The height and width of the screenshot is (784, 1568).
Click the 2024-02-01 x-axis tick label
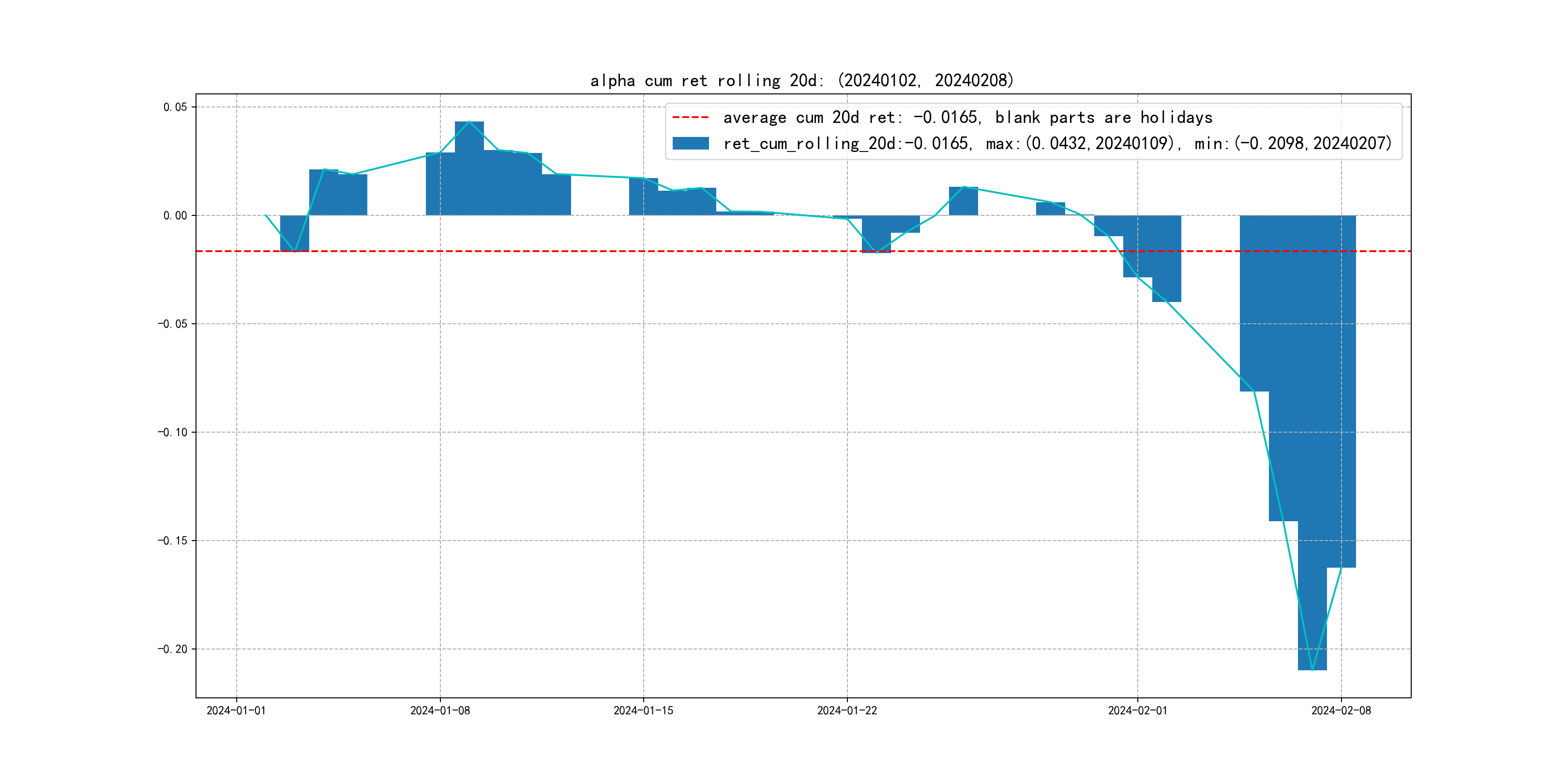(1137, 710)
